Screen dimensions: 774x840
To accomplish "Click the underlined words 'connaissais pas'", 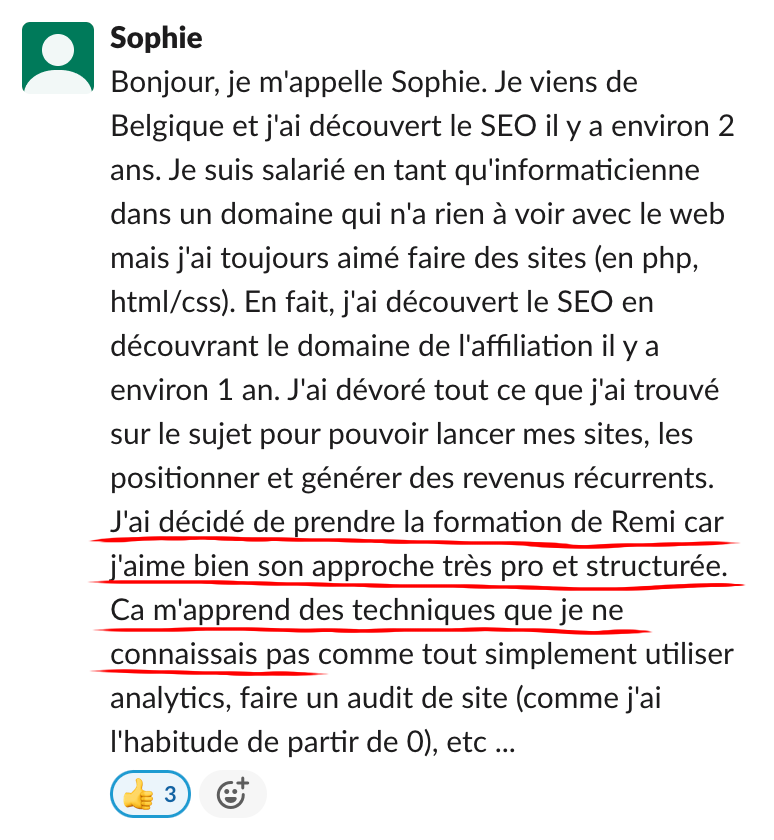I will [x=210, y=655].
